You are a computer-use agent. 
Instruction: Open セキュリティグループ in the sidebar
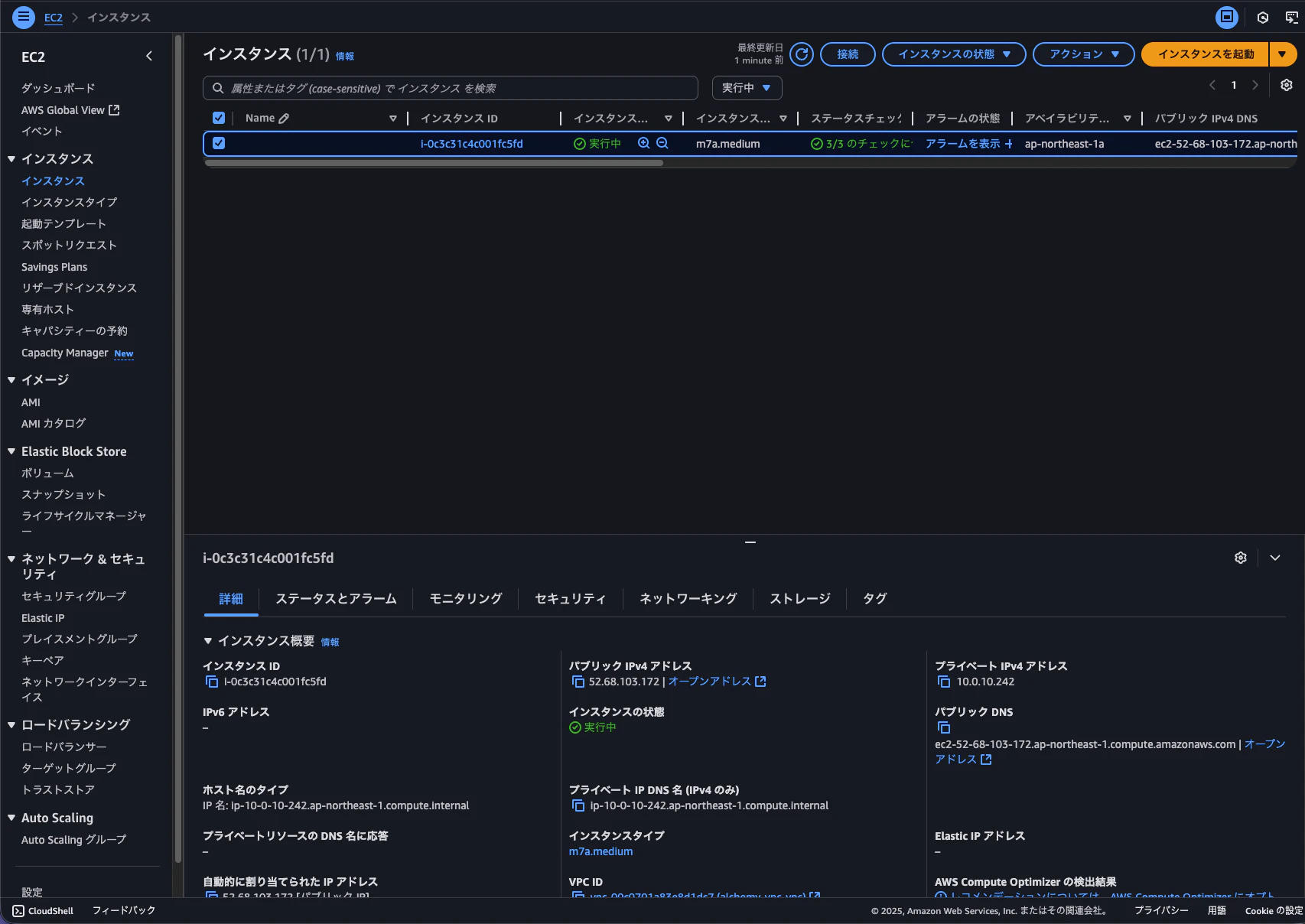point(74,596)
